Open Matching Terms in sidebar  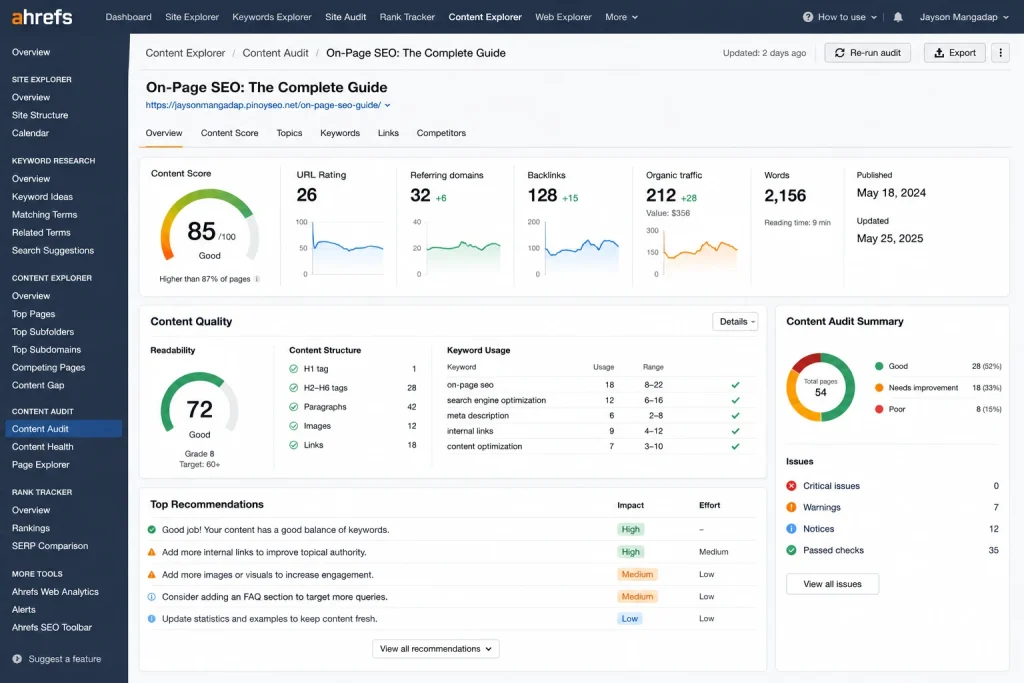44,215
